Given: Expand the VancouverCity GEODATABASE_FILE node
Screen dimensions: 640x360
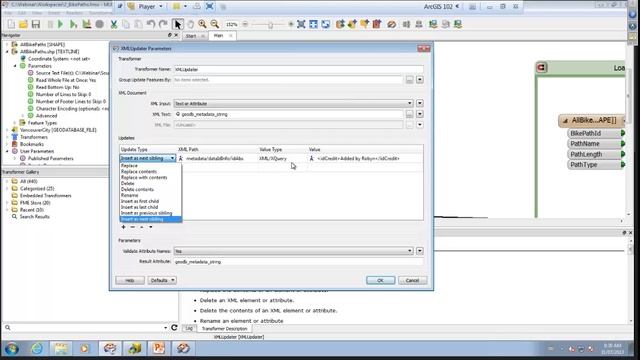Looking at the screenshot, I should tap(7, 130).
